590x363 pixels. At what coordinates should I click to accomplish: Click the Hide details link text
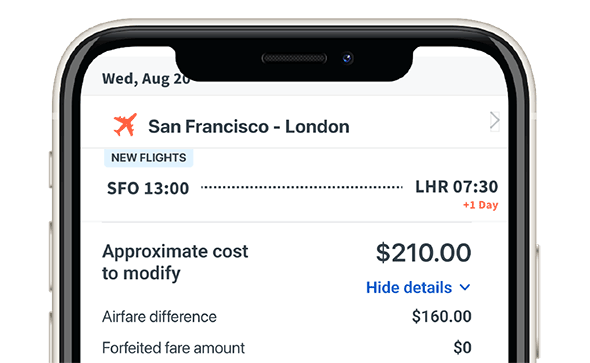[x=409, y=288]
